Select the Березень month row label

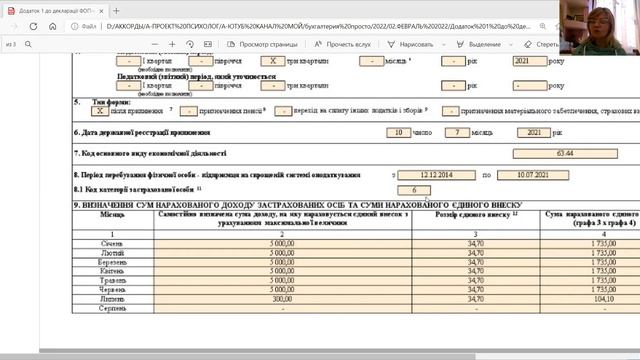pos(113,262)
